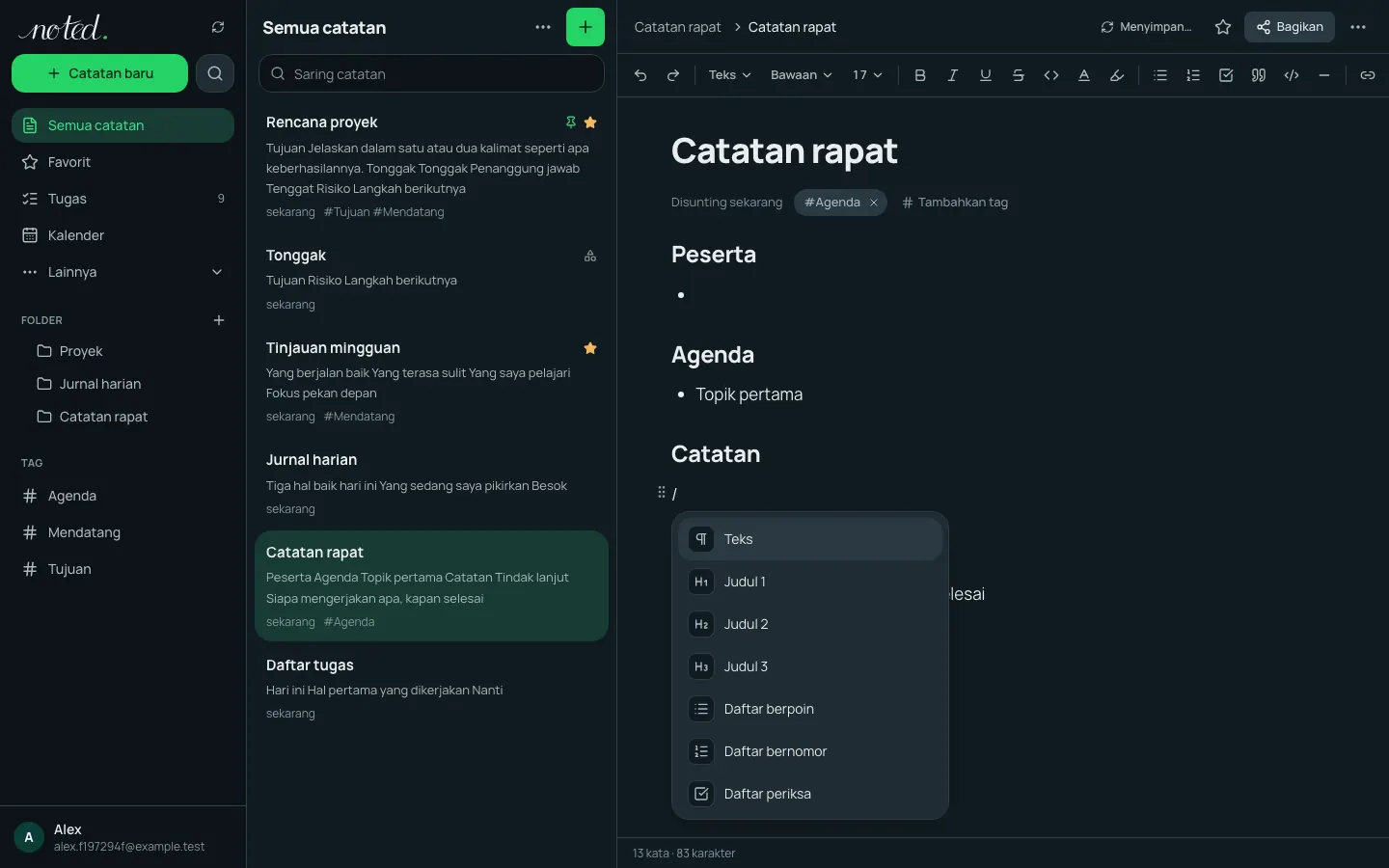
Task: Unstar the Tinjauan mingguan note
Action: click(x=590, y=348)
